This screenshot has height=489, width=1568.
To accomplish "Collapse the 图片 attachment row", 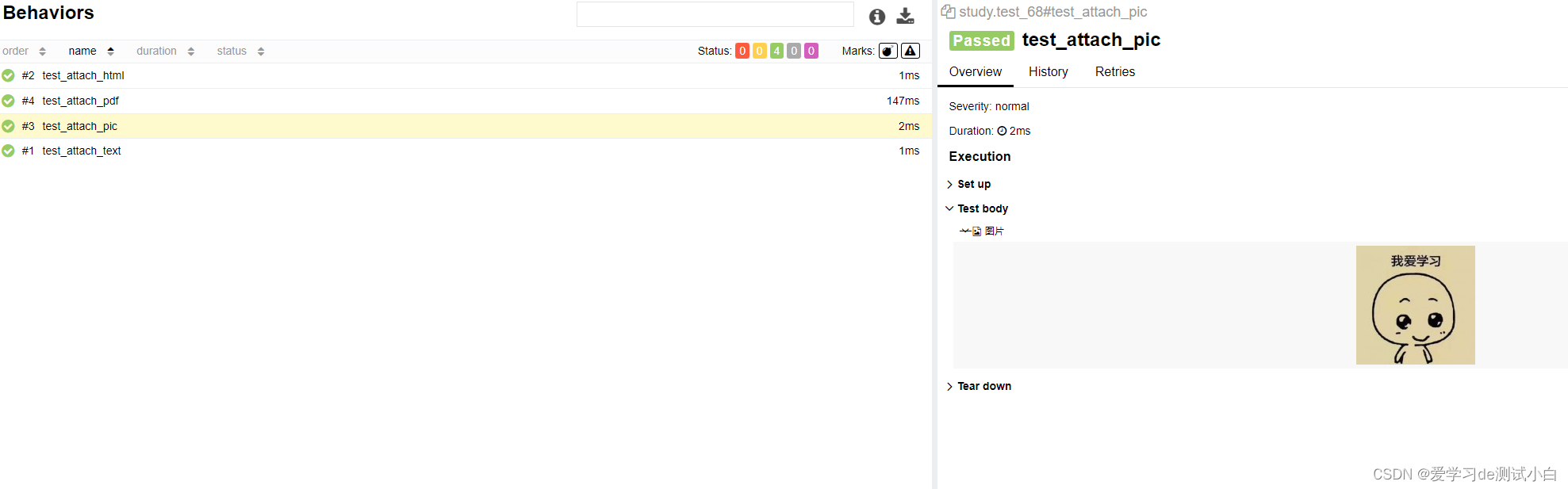I will (x=982, y=231).
